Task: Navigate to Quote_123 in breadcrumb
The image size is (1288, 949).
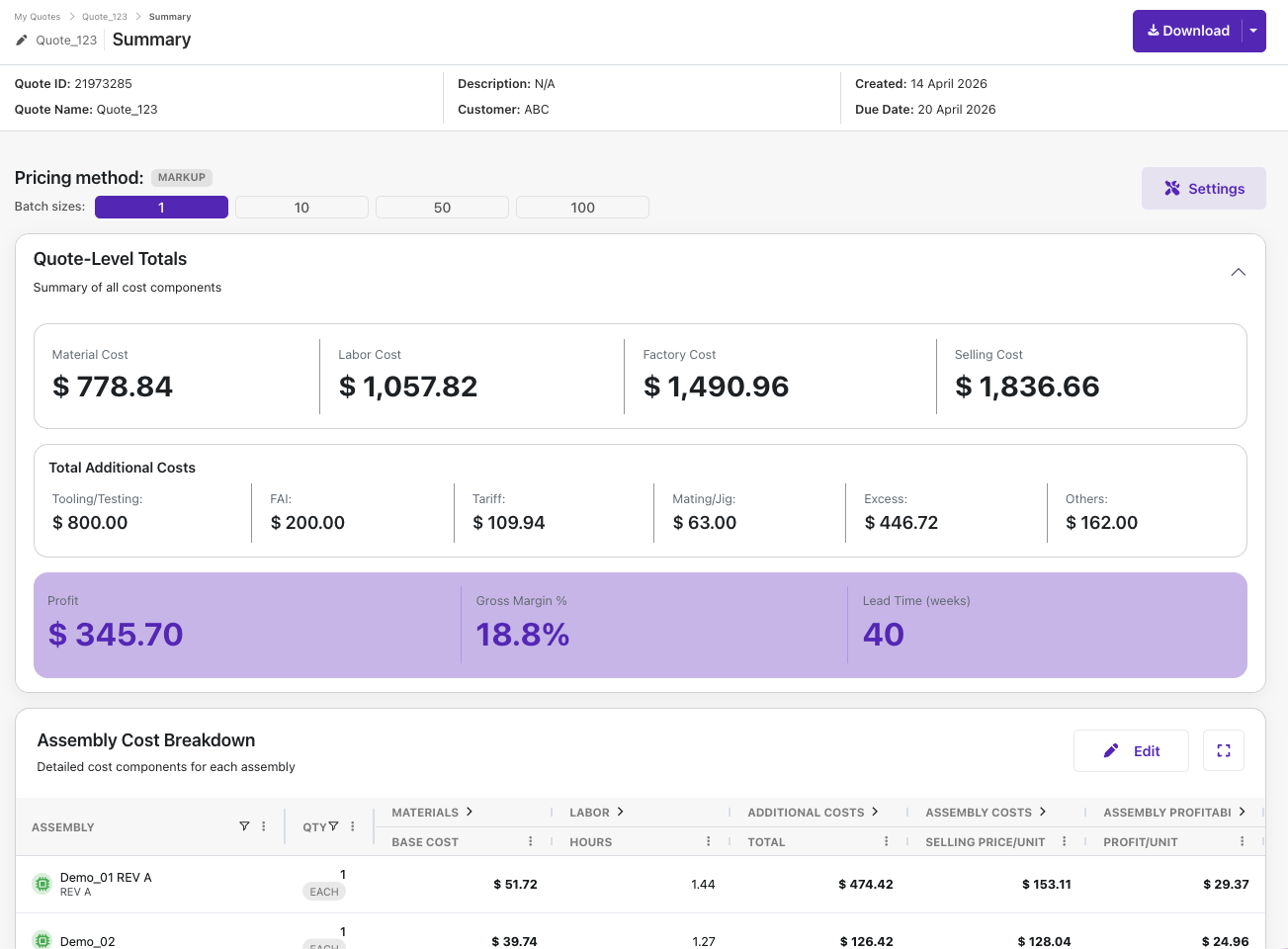Action: click(105, 17)
